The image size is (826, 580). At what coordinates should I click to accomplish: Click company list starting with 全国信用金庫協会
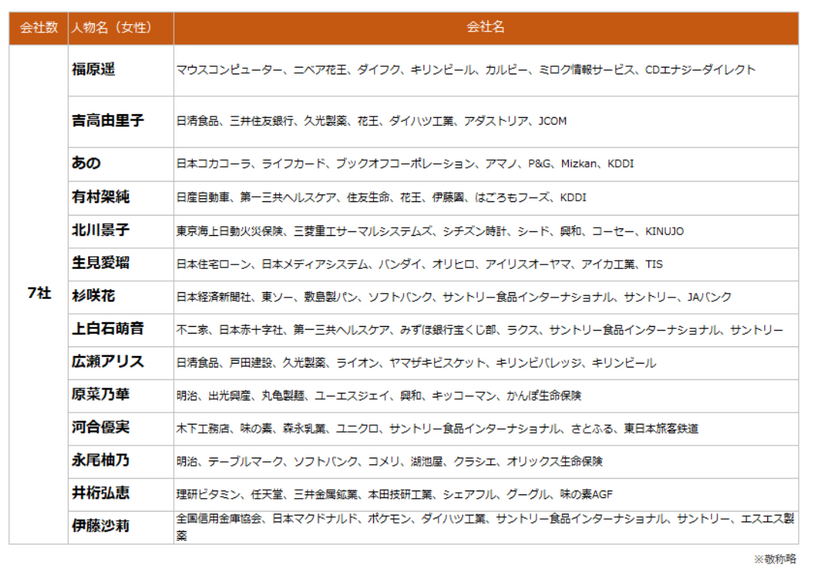point(485,527)
